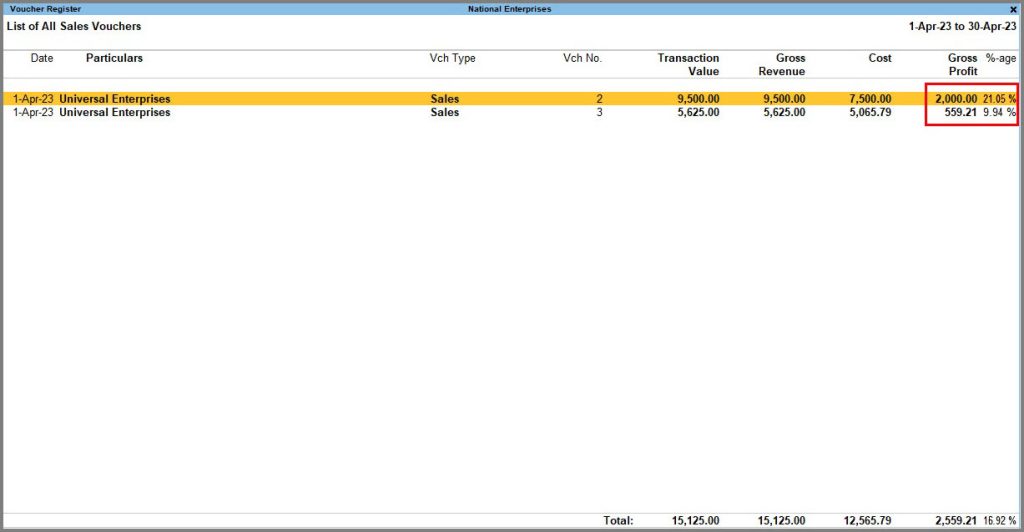Screen dimensions: 1024x532
Task: Click the Cost column header
Action: click(x=880, y=58)
